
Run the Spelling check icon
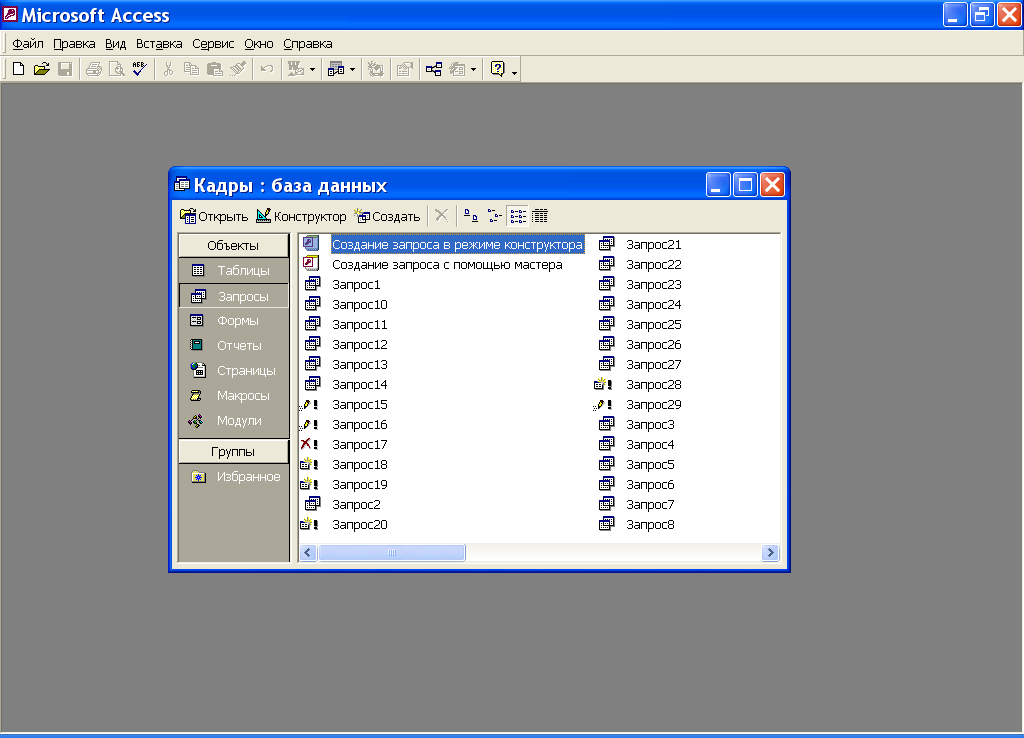tap(139, 69)
